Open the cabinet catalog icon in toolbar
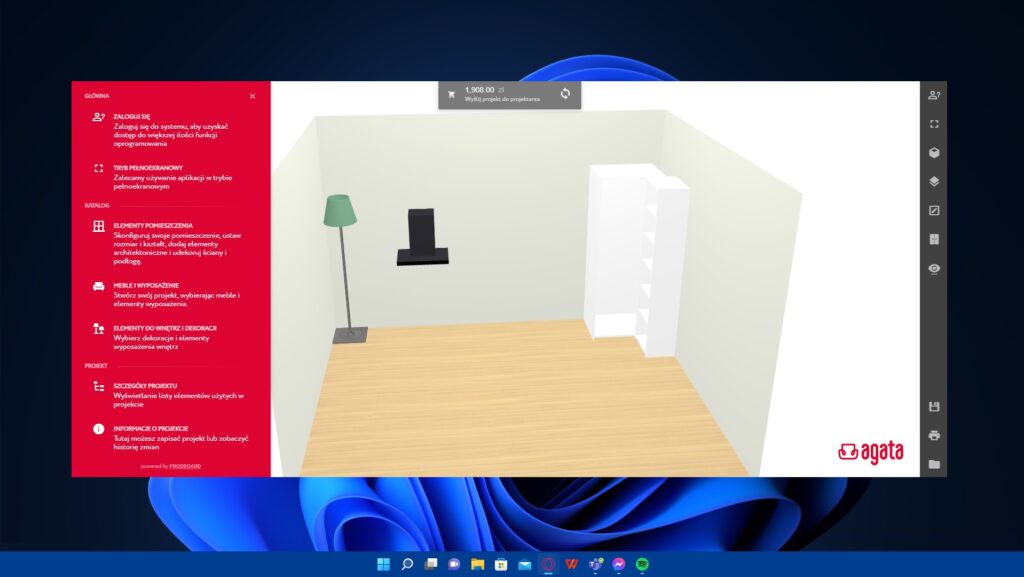1024x577 pixels. tap(934, 240)
